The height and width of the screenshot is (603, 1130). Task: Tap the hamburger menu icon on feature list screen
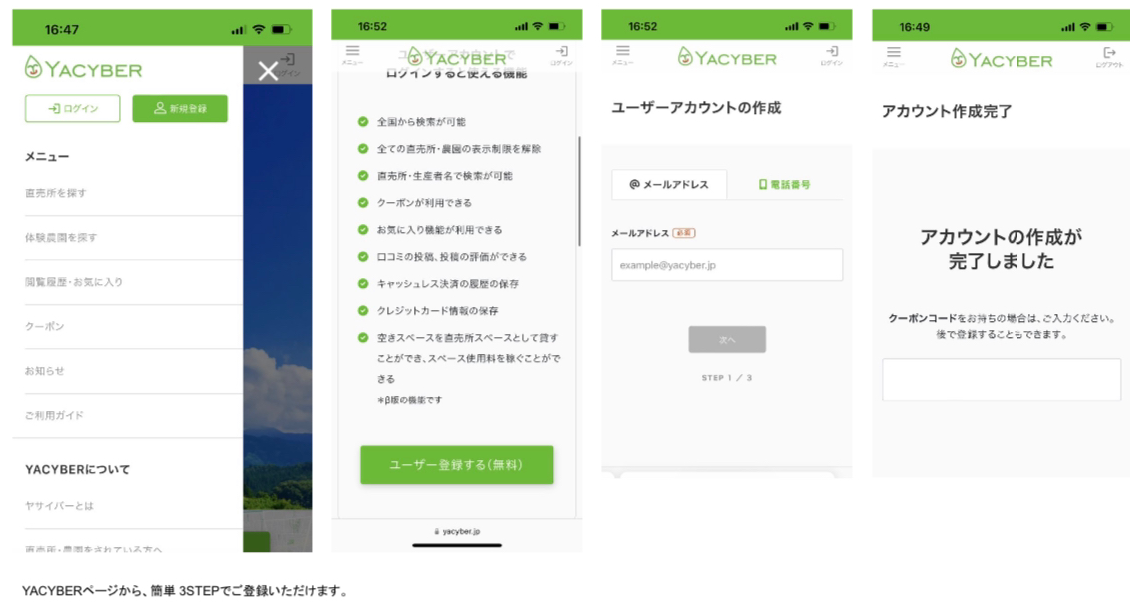[352, 55]
